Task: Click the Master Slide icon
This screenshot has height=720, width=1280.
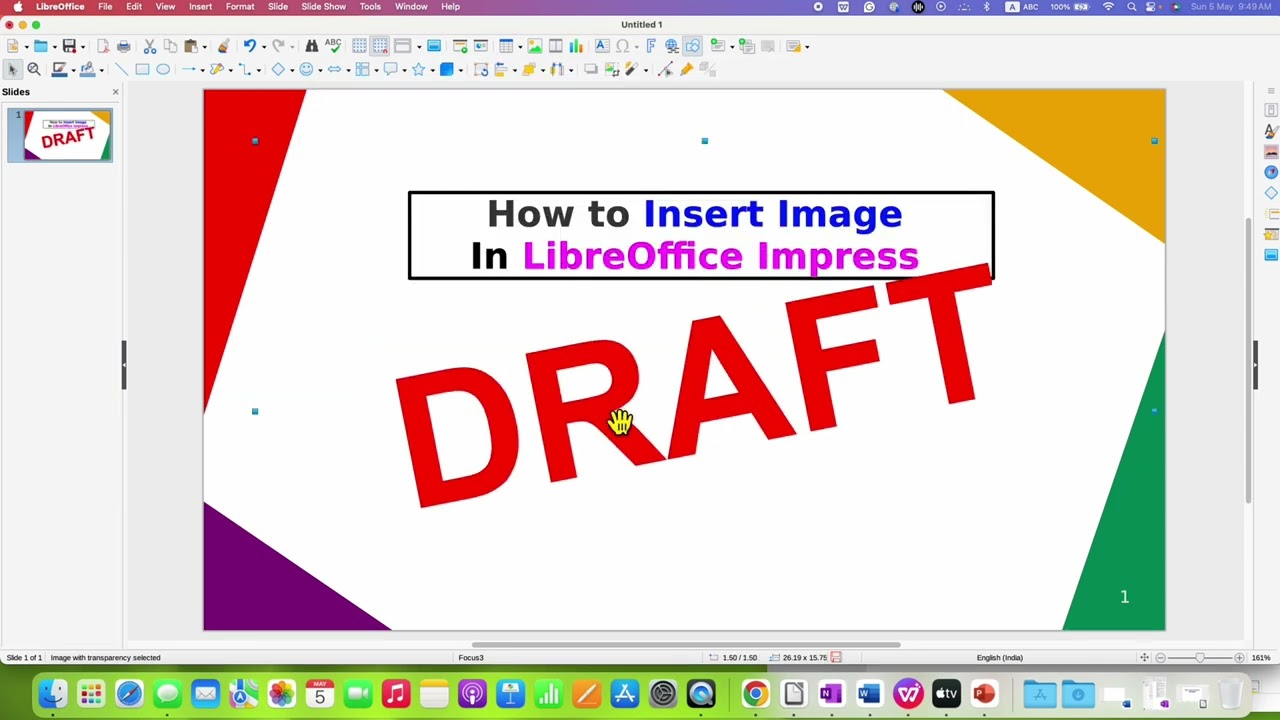Action: click(433, 46)
